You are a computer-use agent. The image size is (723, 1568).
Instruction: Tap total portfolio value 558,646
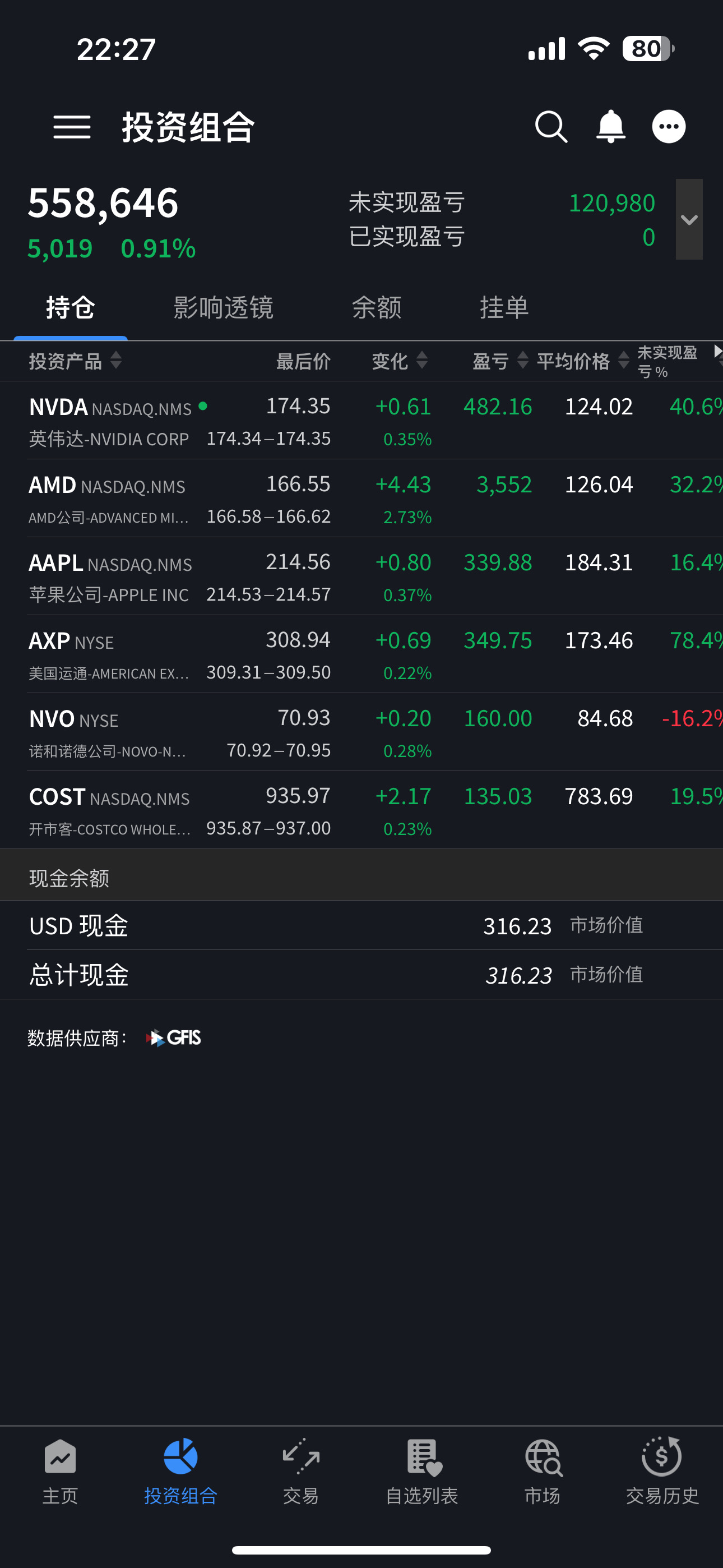coord(103,202)
